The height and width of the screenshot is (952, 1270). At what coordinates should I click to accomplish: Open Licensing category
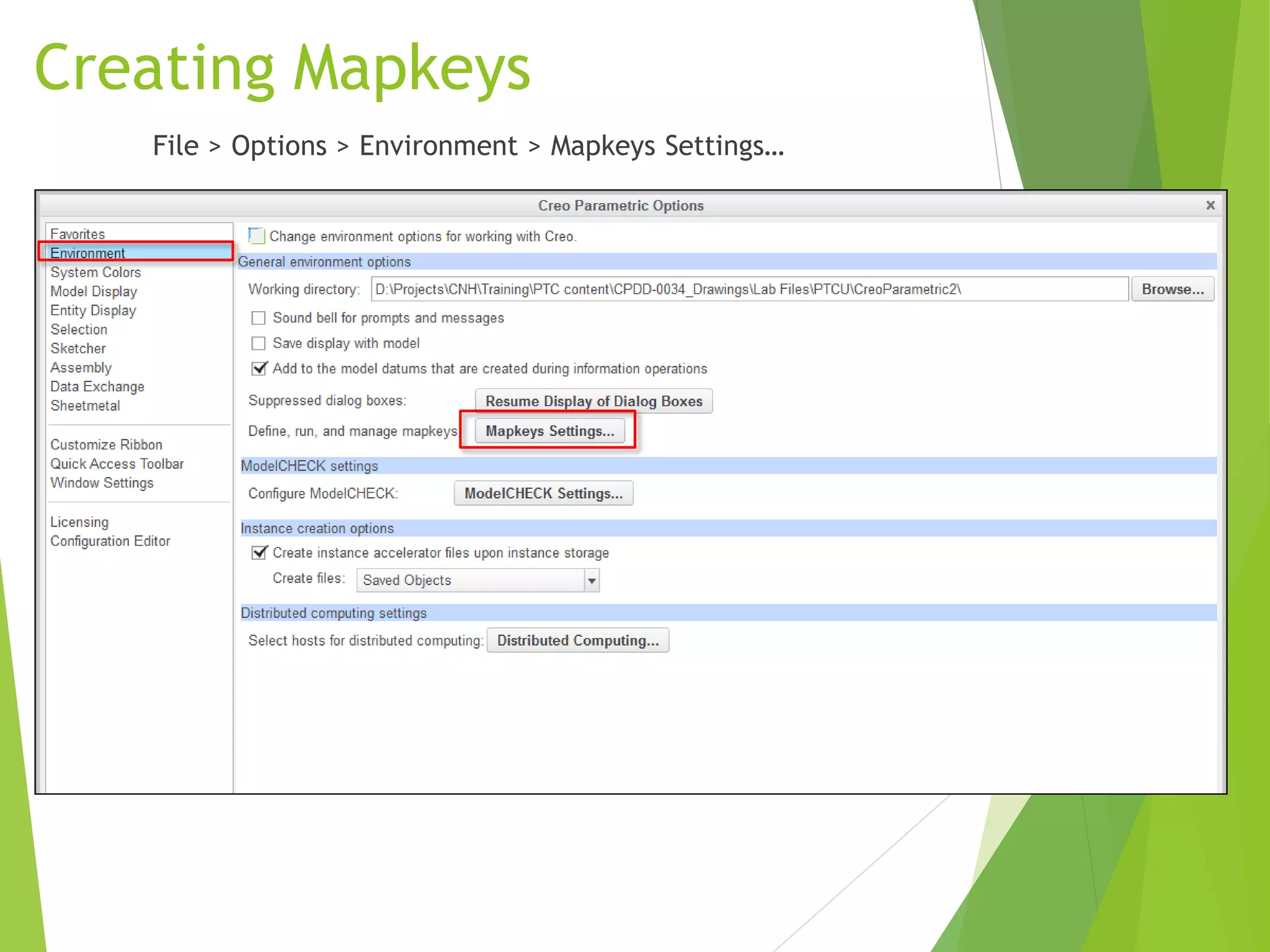79,522
